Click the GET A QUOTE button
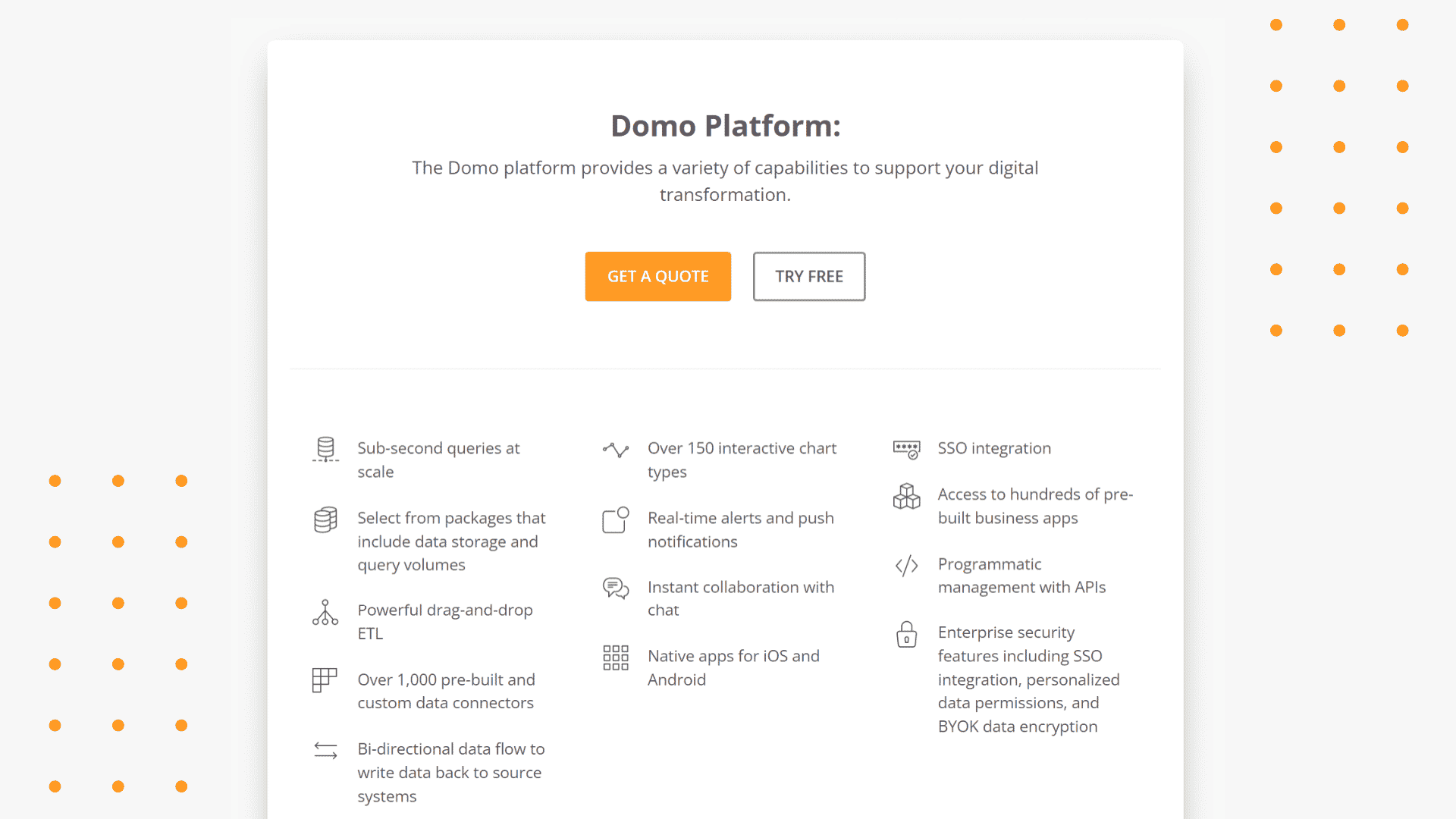The image size is (1456, 819). point(658,276)
